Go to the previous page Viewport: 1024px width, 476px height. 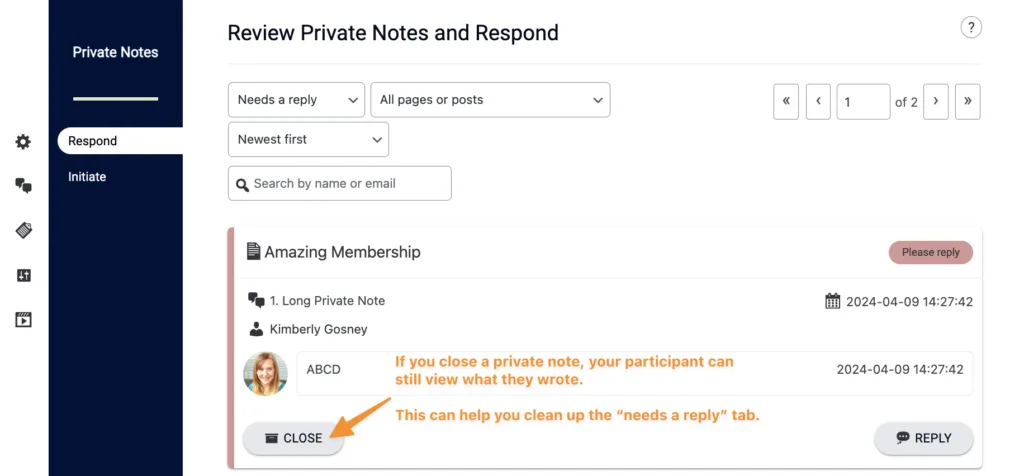[x=818, y=102]
